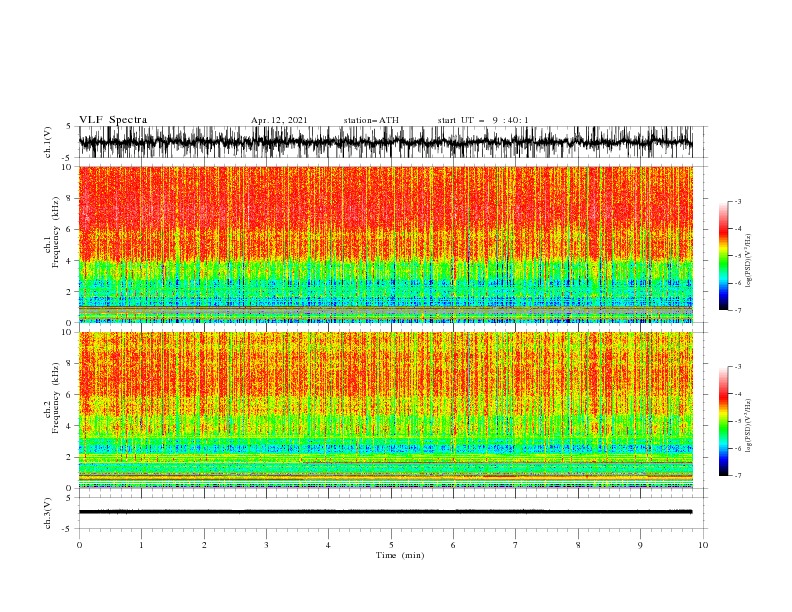The image size is (792, 612).
Task: Click the "VLF Spectra" plot title
Action: point(113,120)
